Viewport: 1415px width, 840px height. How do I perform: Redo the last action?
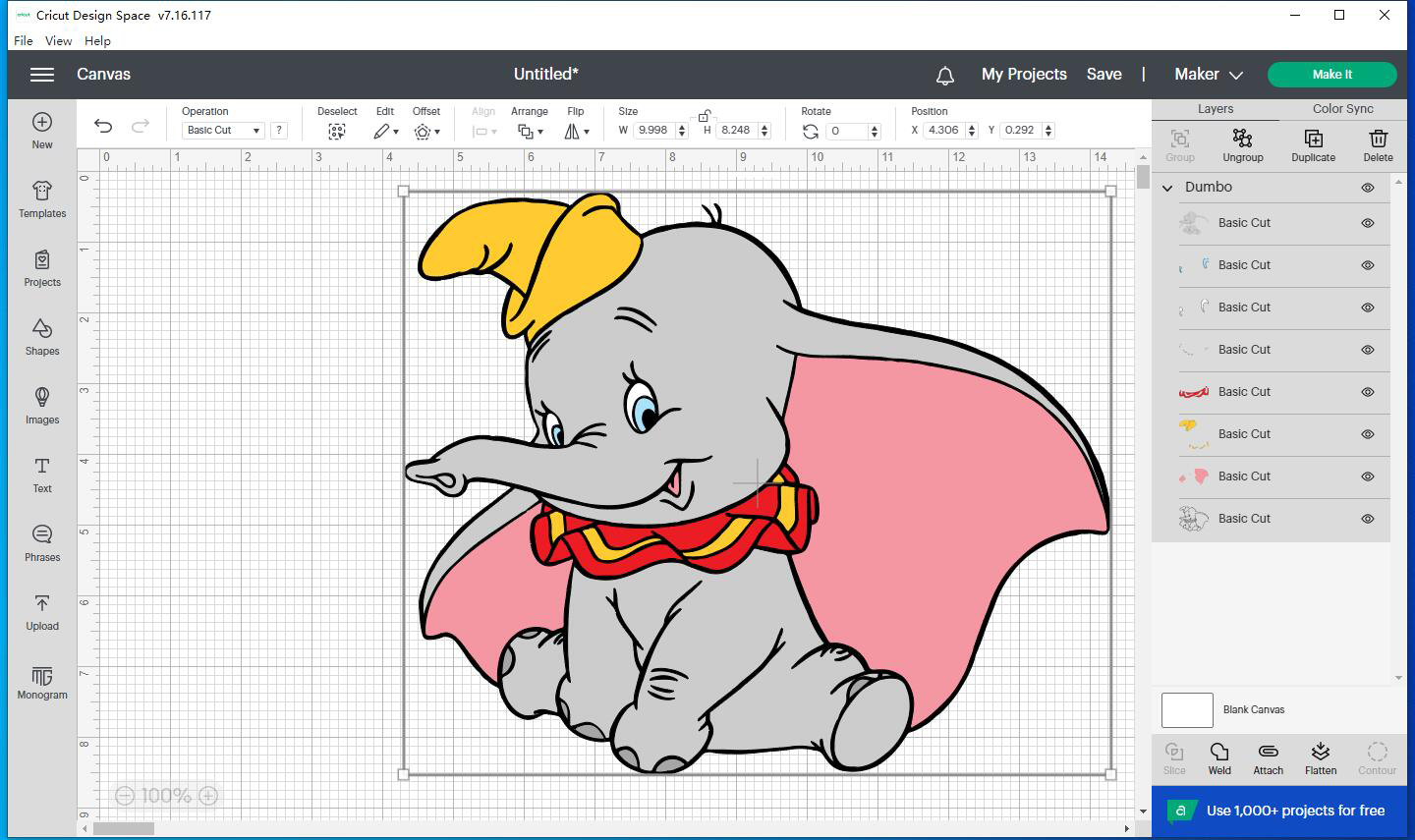tap(141, 125)
